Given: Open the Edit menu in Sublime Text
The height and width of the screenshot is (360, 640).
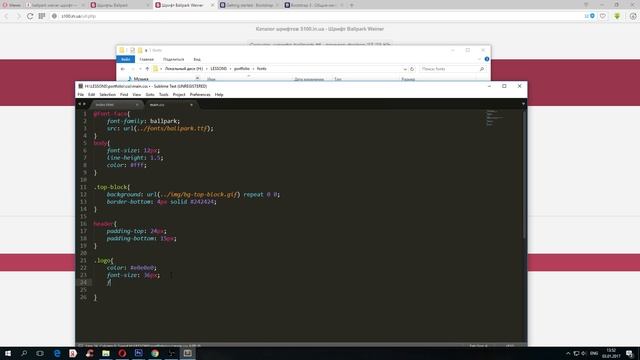Looking at the screenshot, I should [91, 95].
